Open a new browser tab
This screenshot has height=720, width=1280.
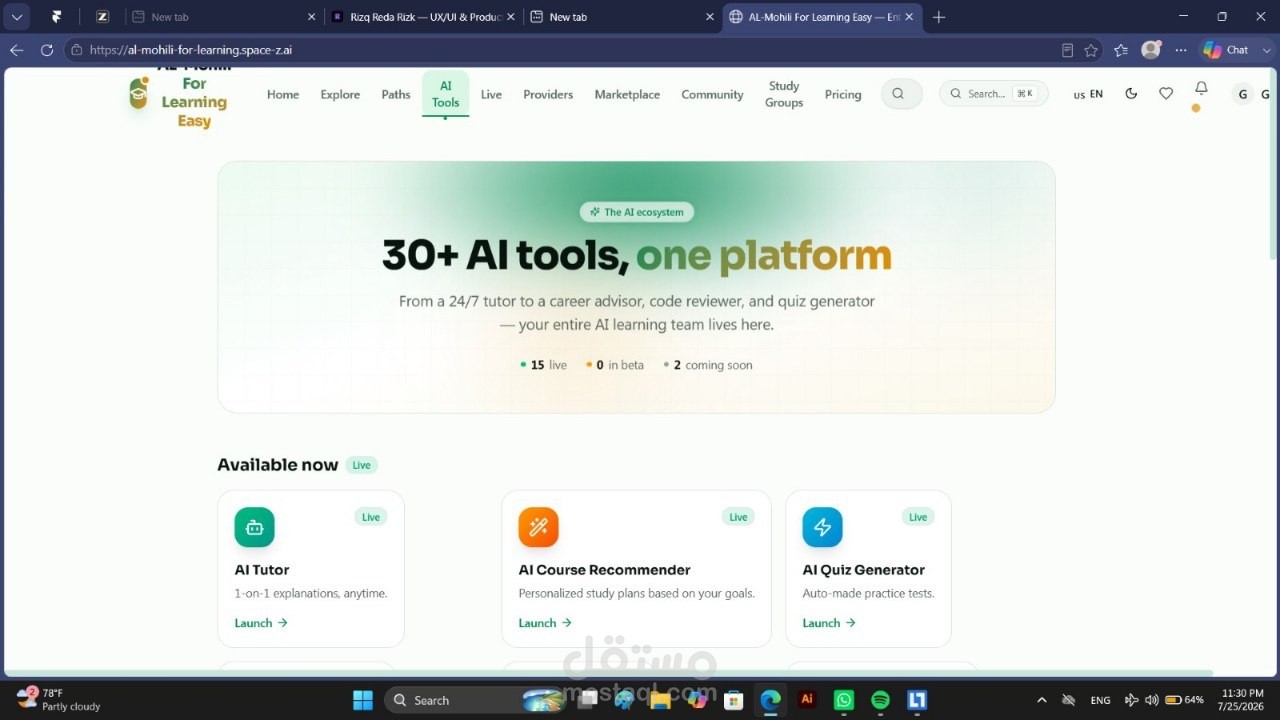click(x=938, y=17)
